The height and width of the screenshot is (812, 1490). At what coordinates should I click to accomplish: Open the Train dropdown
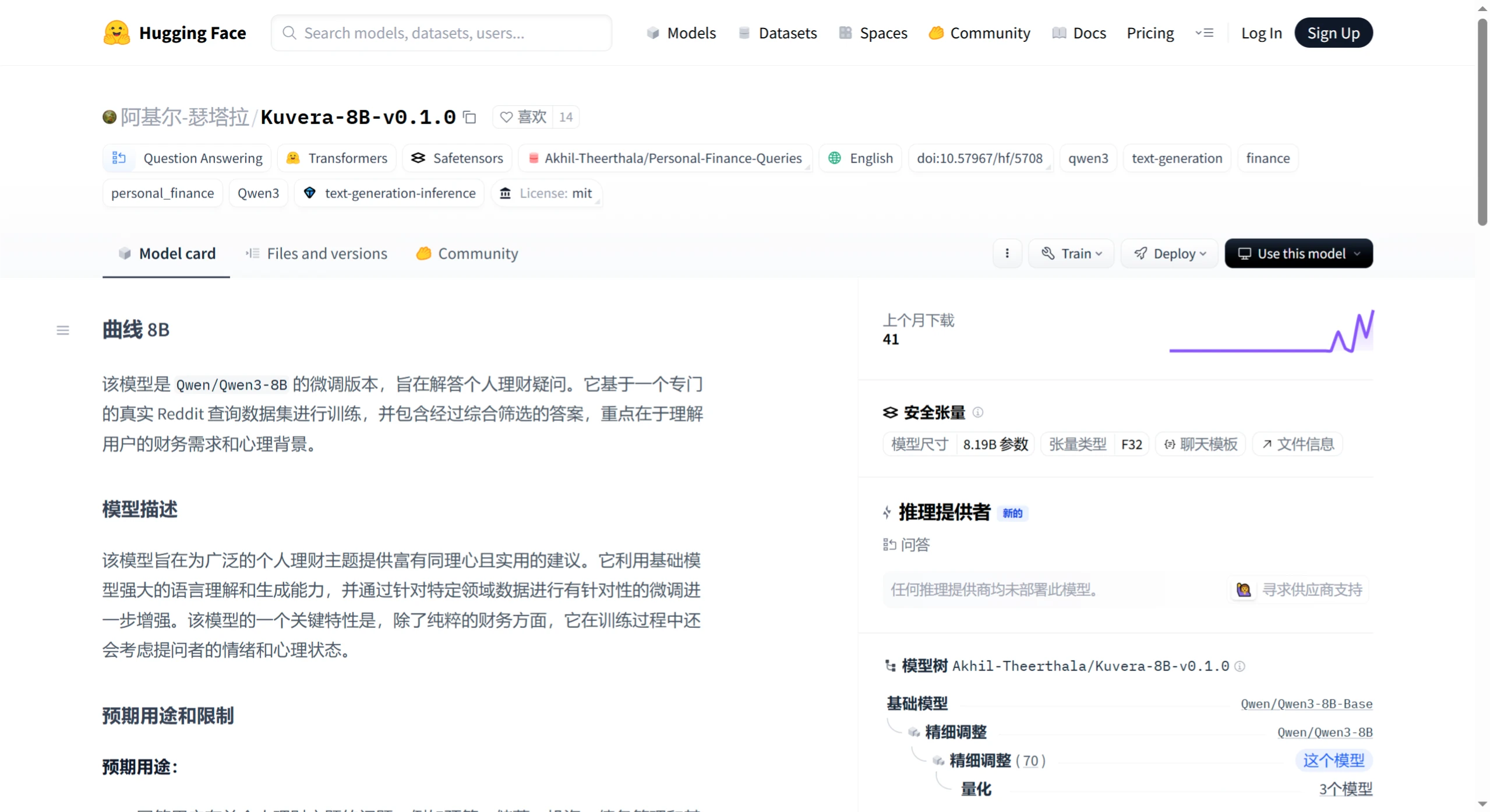[1071, 253]
